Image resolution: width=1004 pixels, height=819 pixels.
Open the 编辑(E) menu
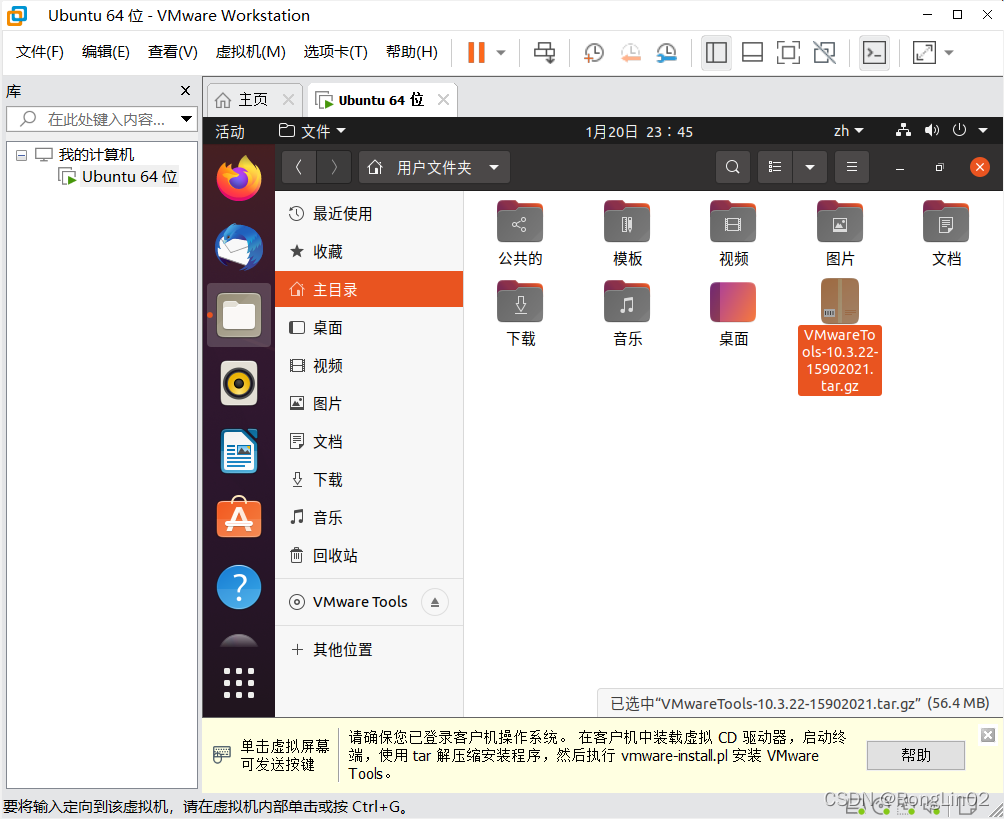pos(106,52)
